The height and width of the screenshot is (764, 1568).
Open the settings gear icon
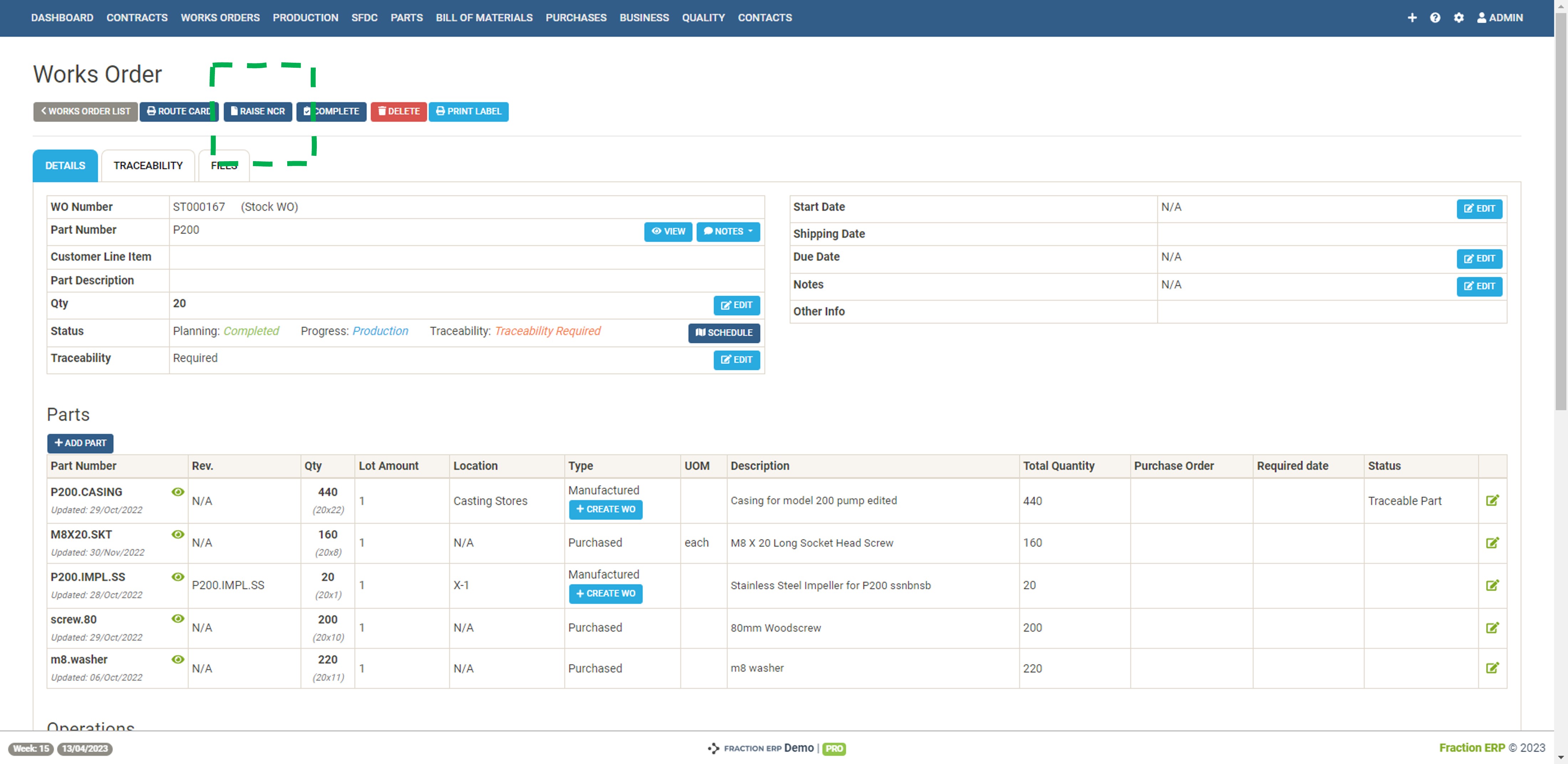pyautogui.click(x=1459, y=18)
